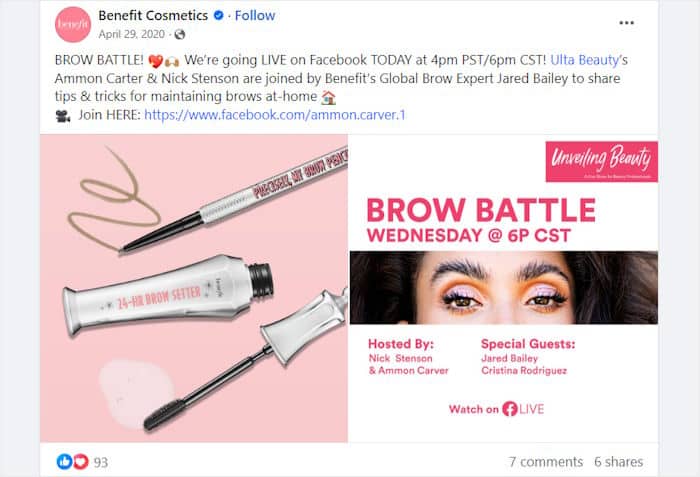Open the Benefit Cosmetics page name link
This screenshot has height=477, width=700.
click(x=153, y=16)
